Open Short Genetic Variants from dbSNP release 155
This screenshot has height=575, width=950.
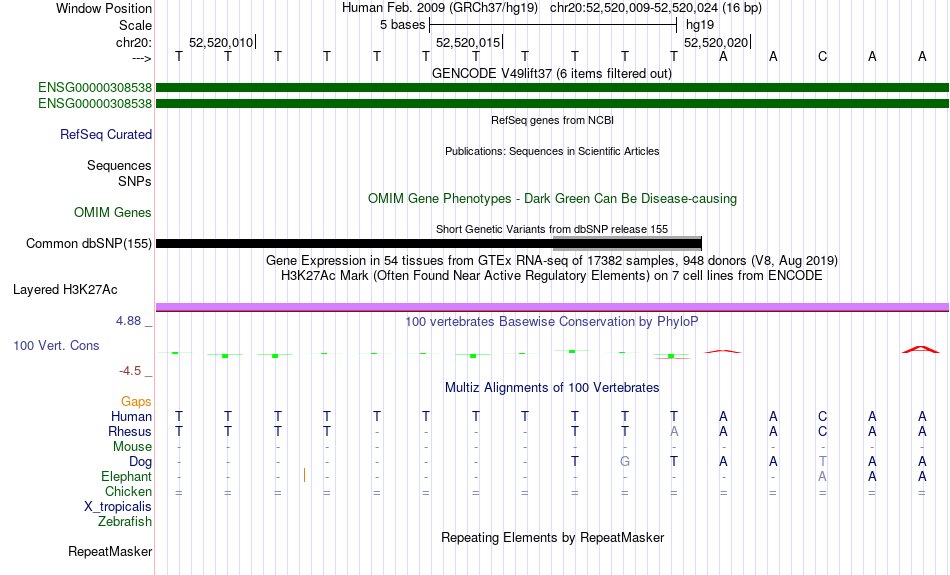pyautogui.click(x=552, y=229)
